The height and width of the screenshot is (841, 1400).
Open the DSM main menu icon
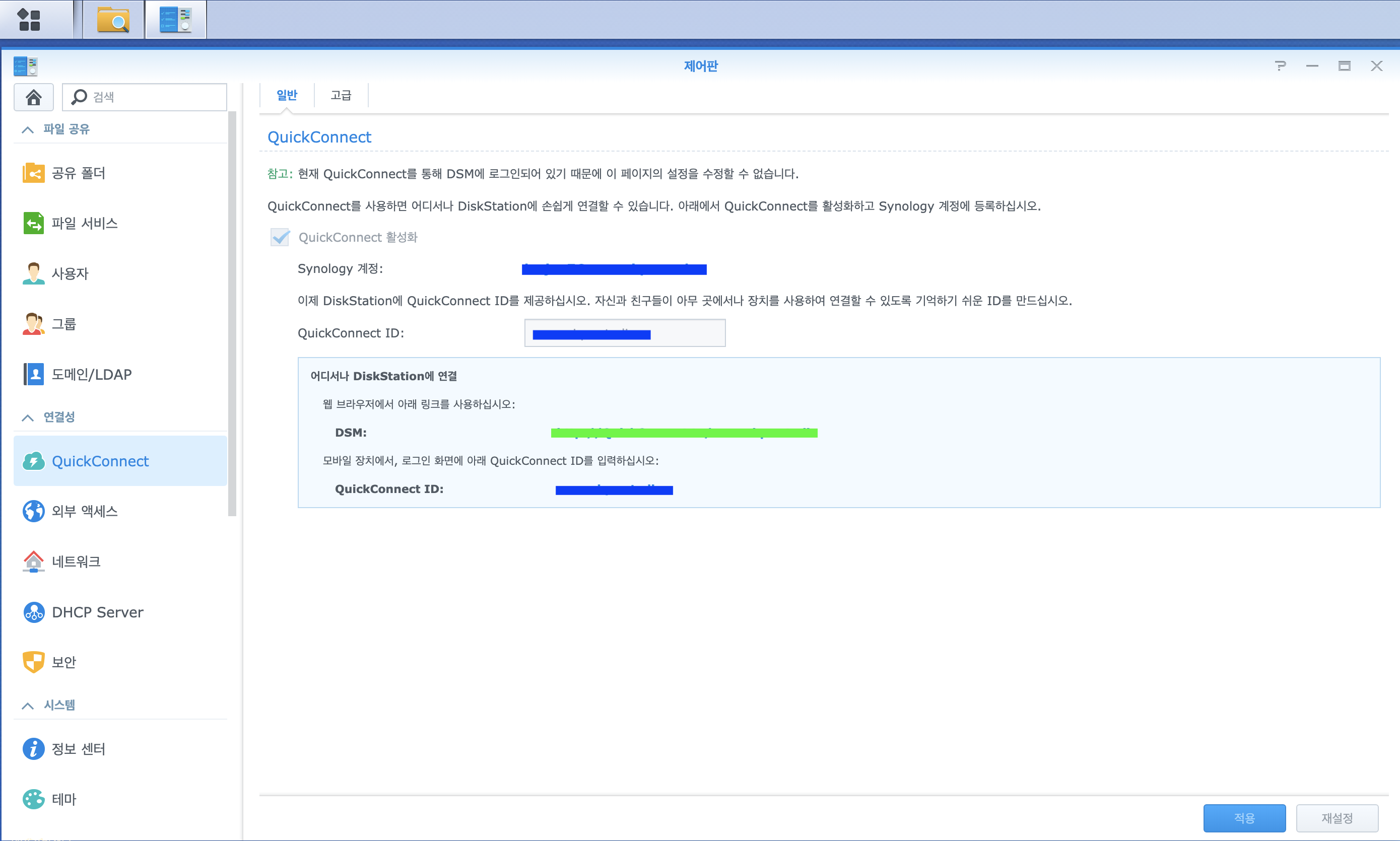point(30,19)
